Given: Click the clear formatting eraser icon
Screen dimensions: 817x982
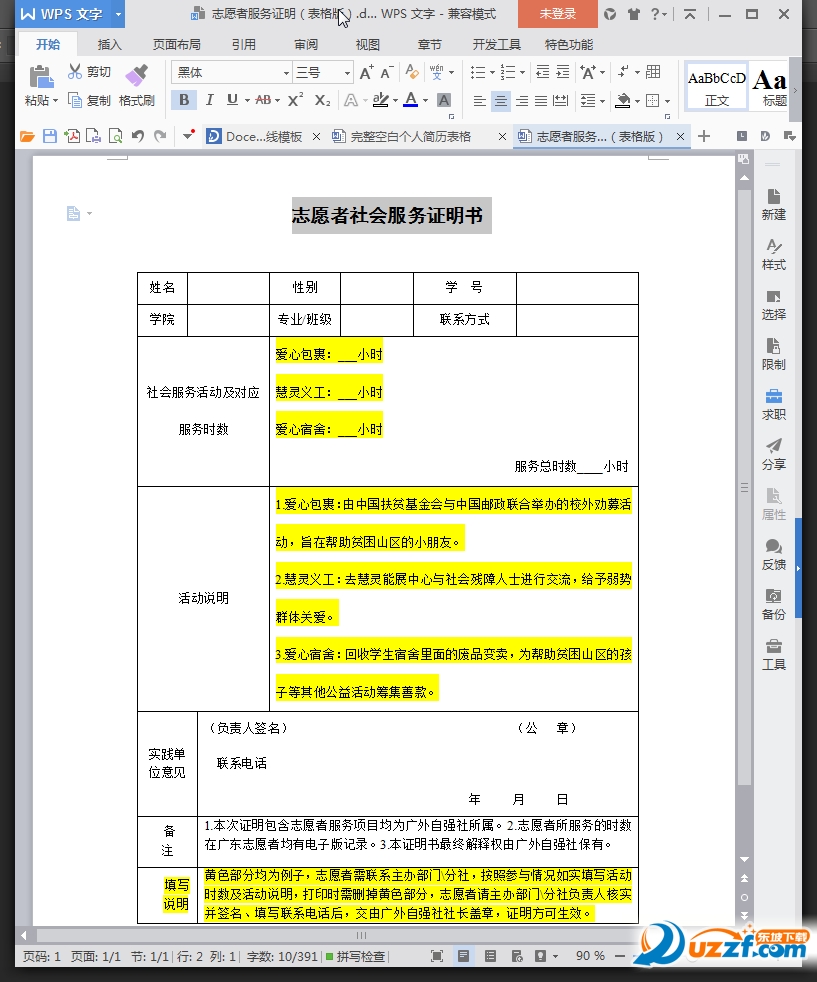Looking at the screenshot, I should point(411,72).
